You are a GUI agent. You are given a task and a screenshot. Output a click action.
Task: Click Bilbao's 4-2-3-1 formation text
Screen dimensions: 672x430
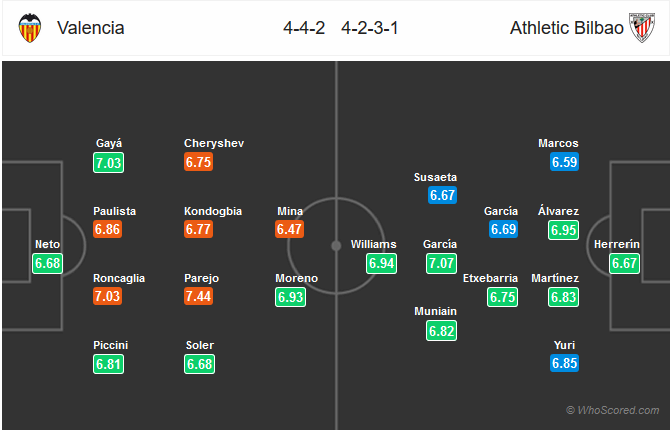(x=370, y=28)
